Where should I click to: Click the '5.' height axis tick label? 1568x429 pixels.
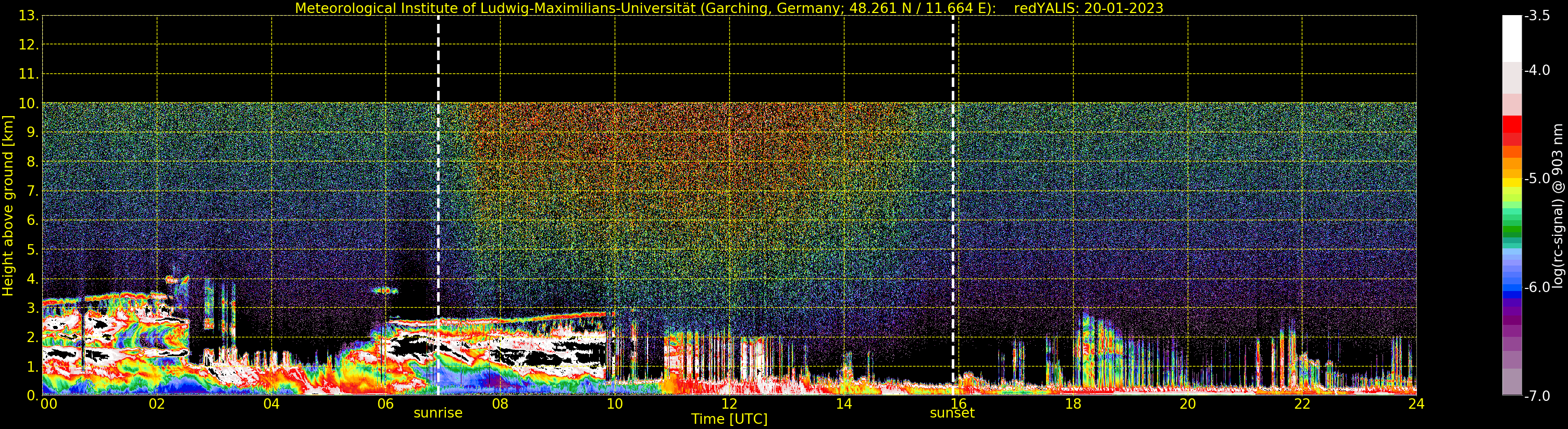(x=33, y=249)
